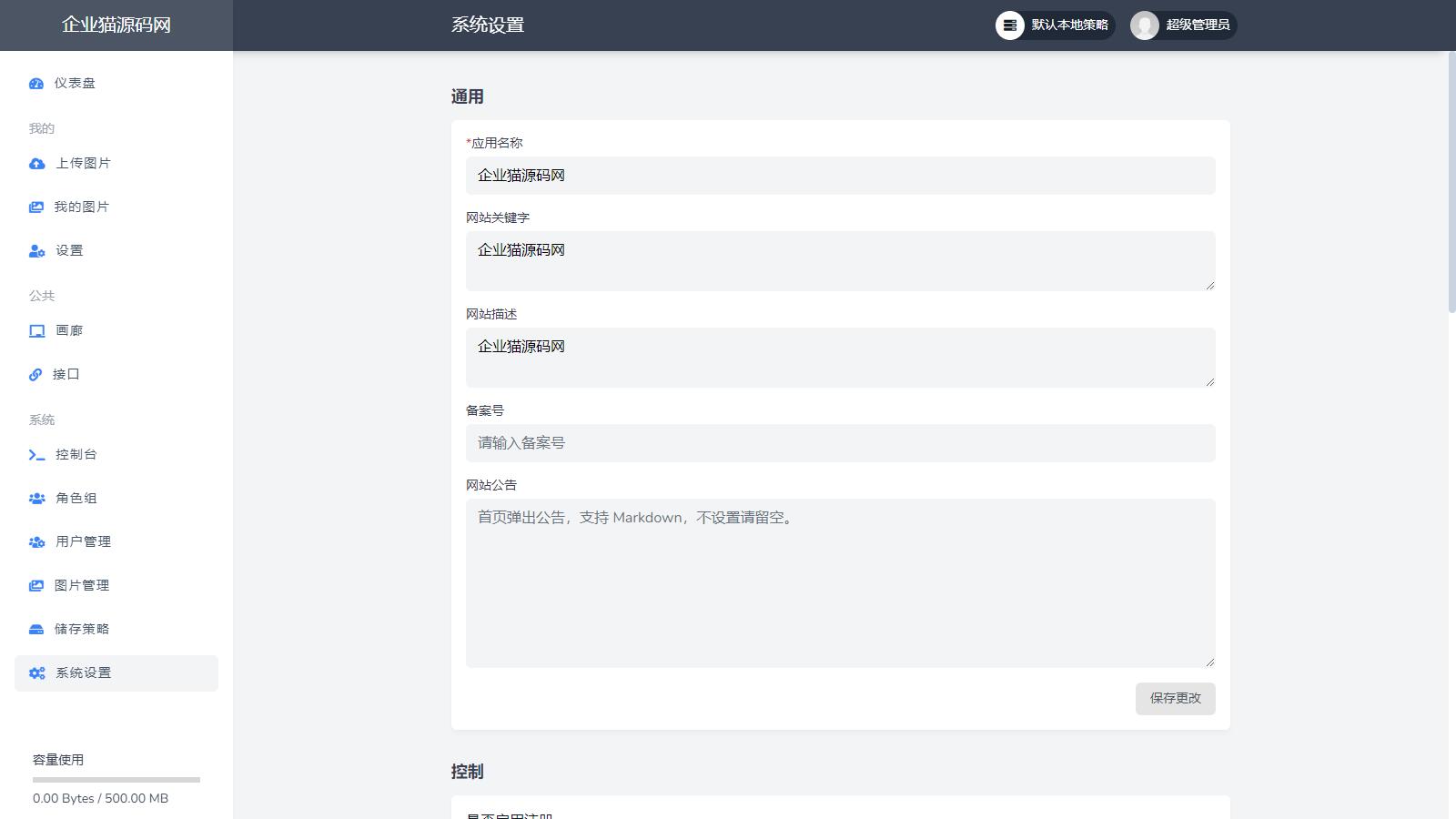The height and width of the screenshot is (819, 1456).
Task: Focus the 应用名称 text field
Action: click(x=840, y=176)
